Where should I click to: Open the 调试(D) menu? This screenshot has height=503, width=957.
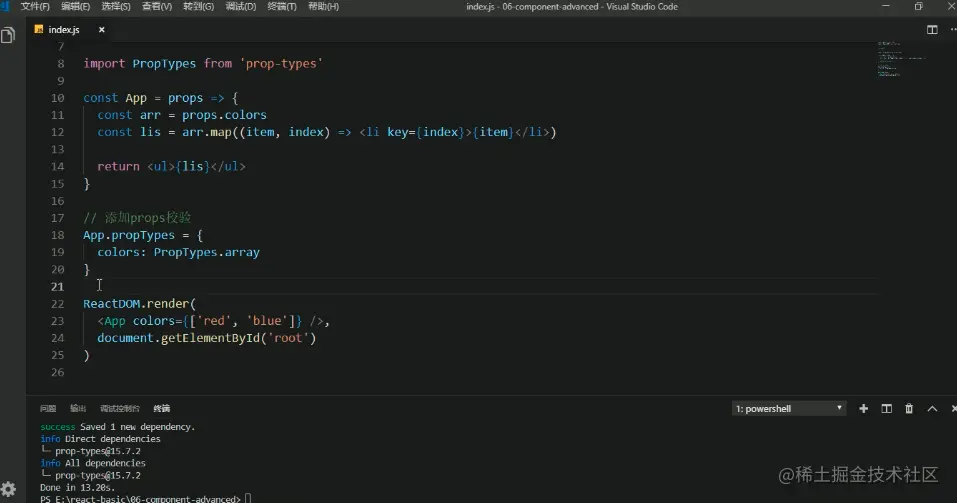click(x=240, y=6)
